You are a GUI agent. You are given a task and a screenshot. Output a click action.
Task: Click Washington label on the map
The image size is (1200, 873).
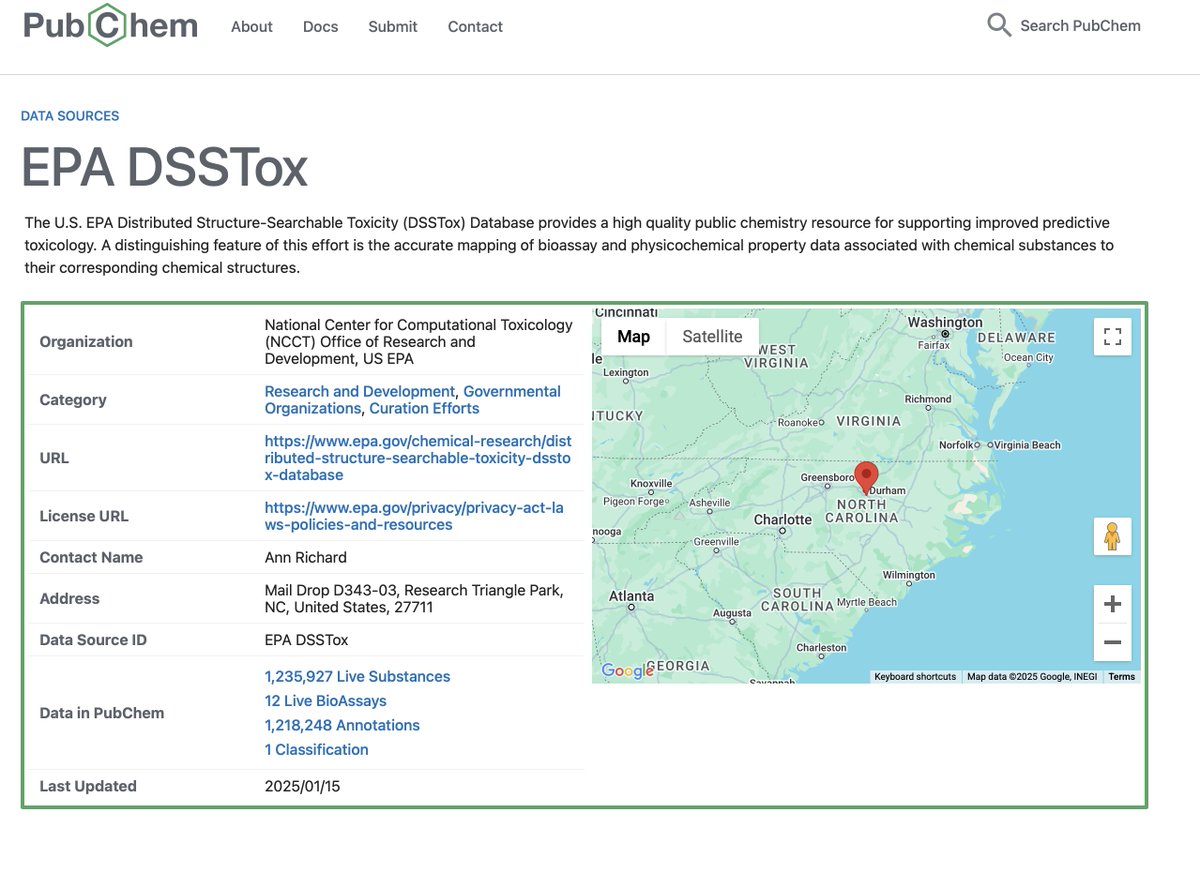[945, 322]
